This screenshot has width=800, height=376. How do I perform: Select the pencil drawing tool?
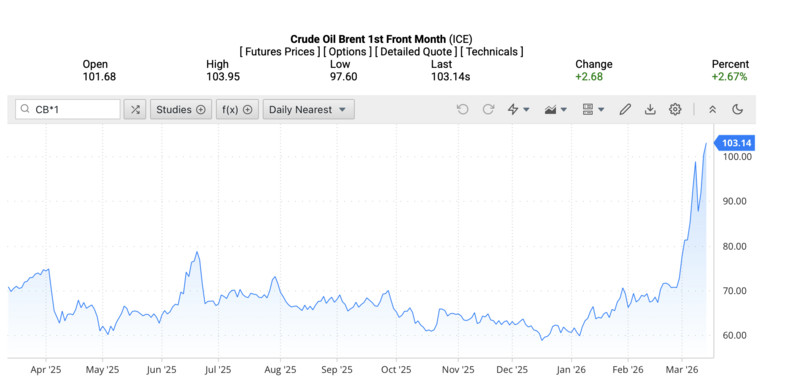(x=625, y=109)
